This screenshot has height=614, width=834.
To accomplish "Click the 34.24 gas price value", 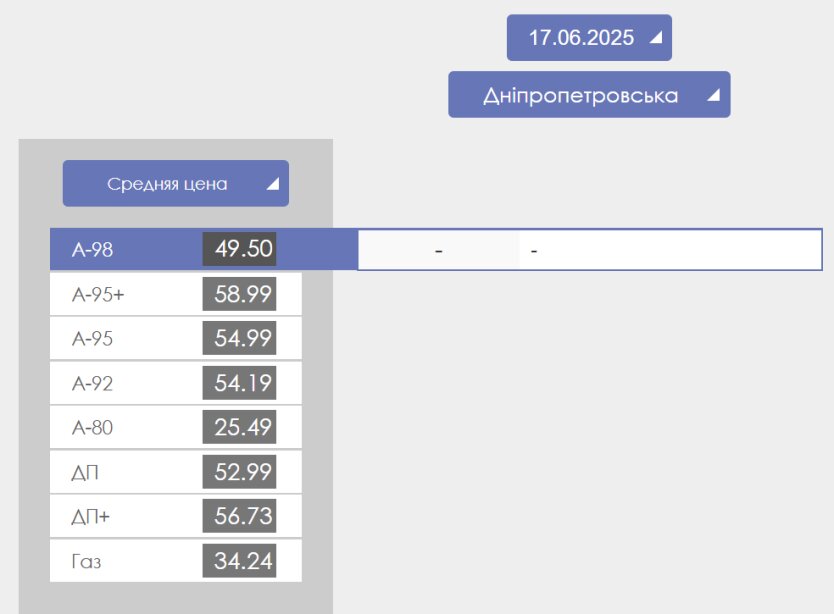I will [x=239, y=560].
